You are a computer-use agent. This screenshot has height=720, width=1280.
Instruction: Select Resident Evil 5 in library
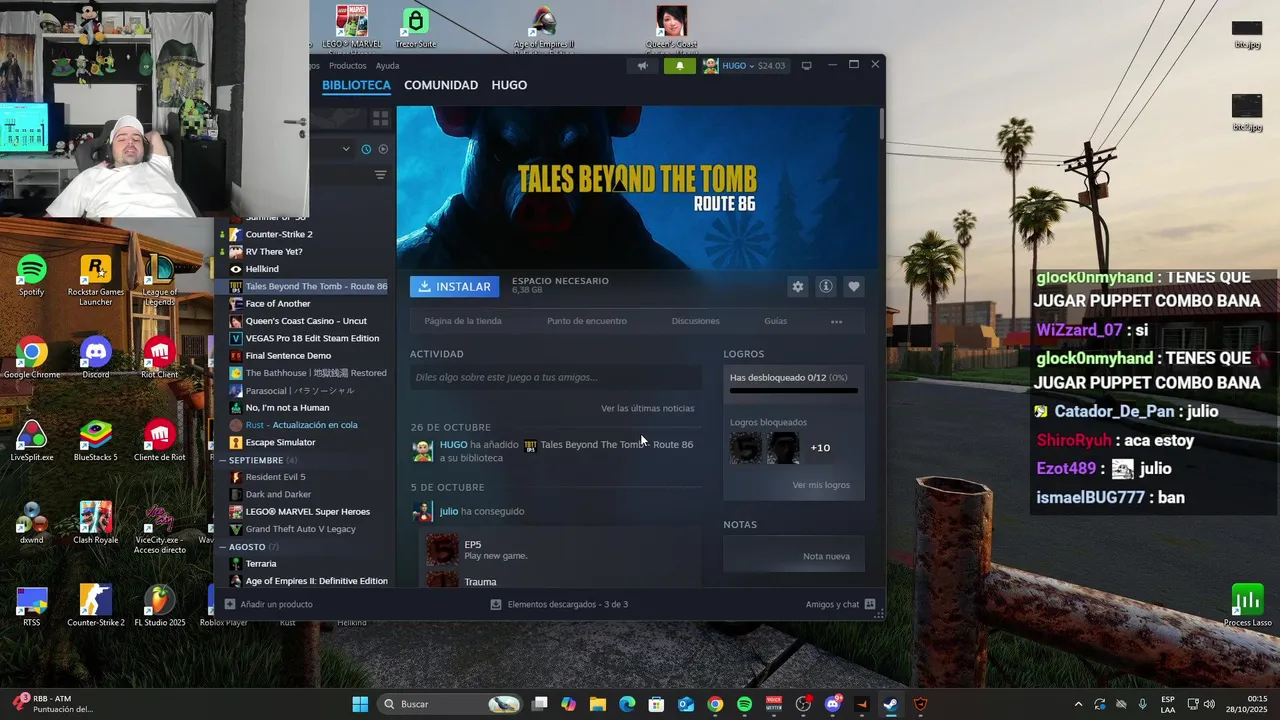pyautogui.click(x=275, y=477)
